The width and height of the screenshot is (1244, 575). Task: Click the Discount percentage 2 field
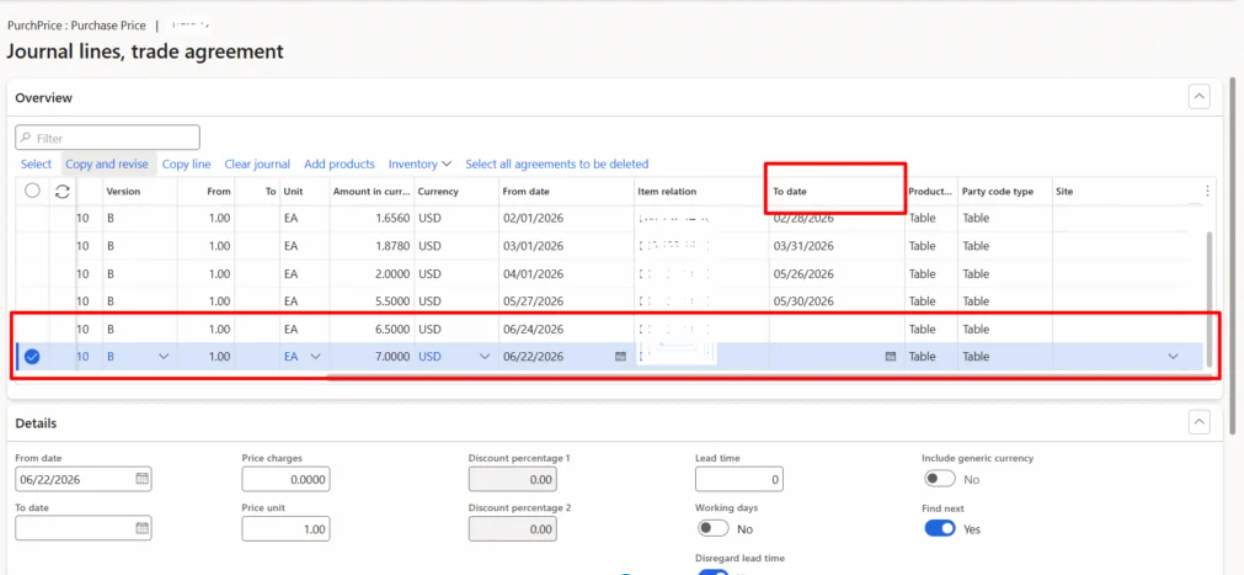coord(512,528)
